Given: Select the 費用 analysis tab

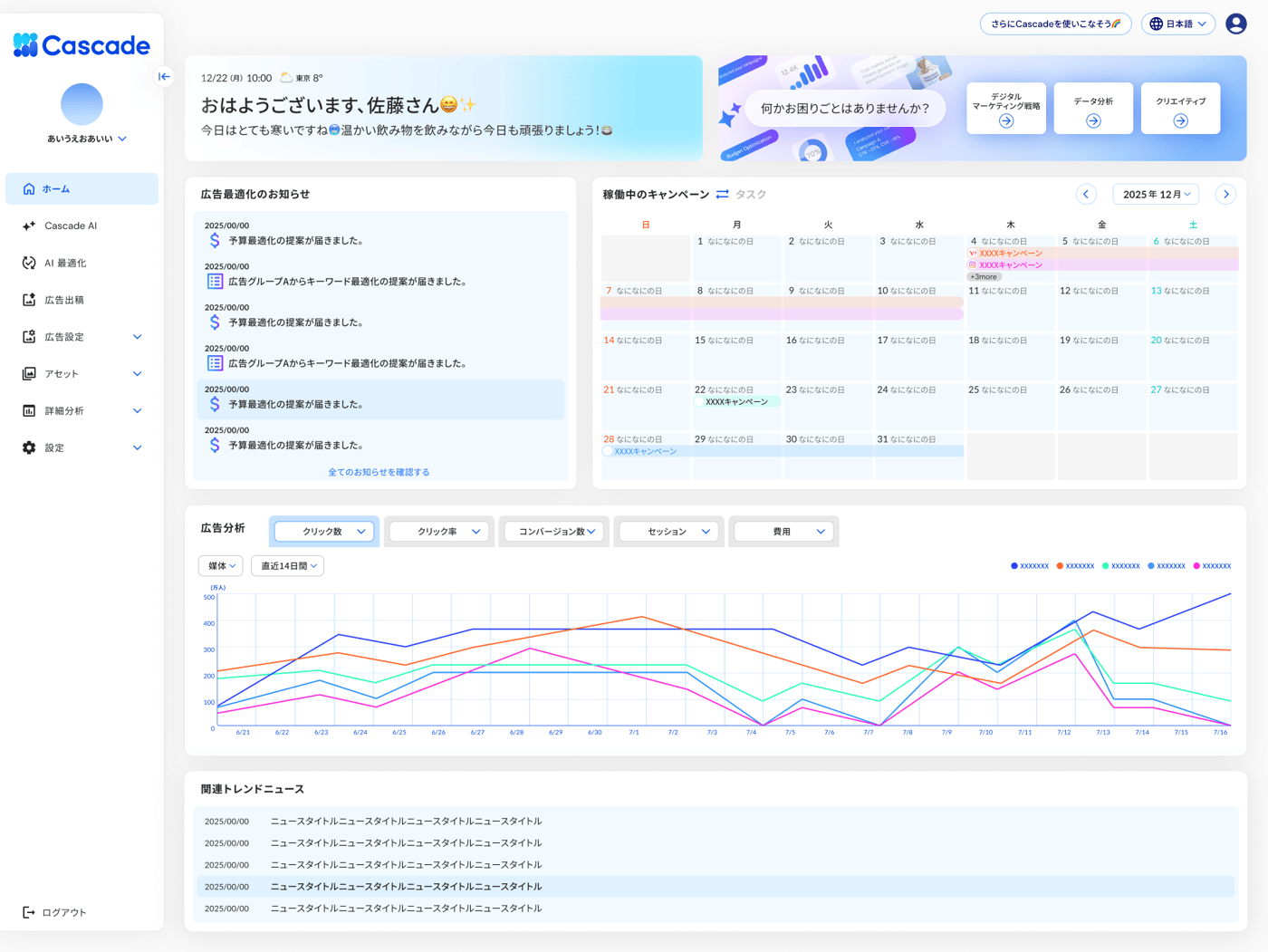Looking at the screenshot, I should click(x=783, y=532).
